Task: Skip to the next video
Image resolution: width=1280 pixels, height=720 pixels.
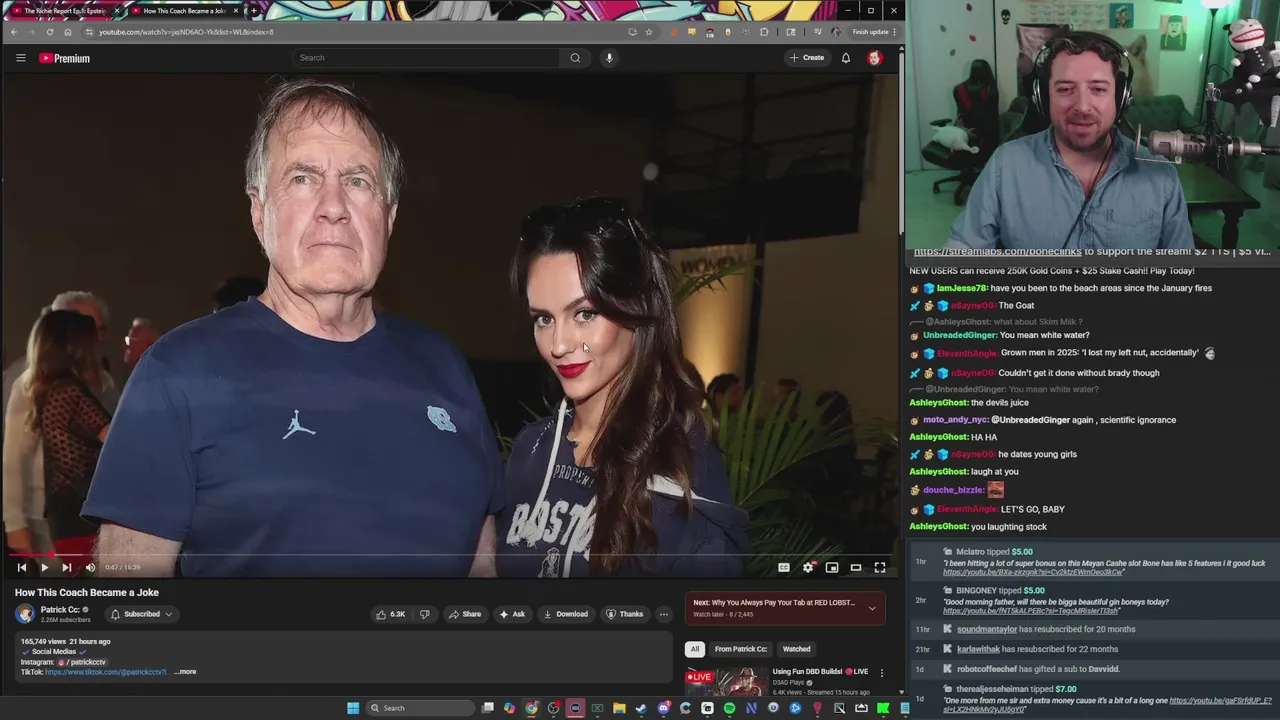Action: point(67,567)
